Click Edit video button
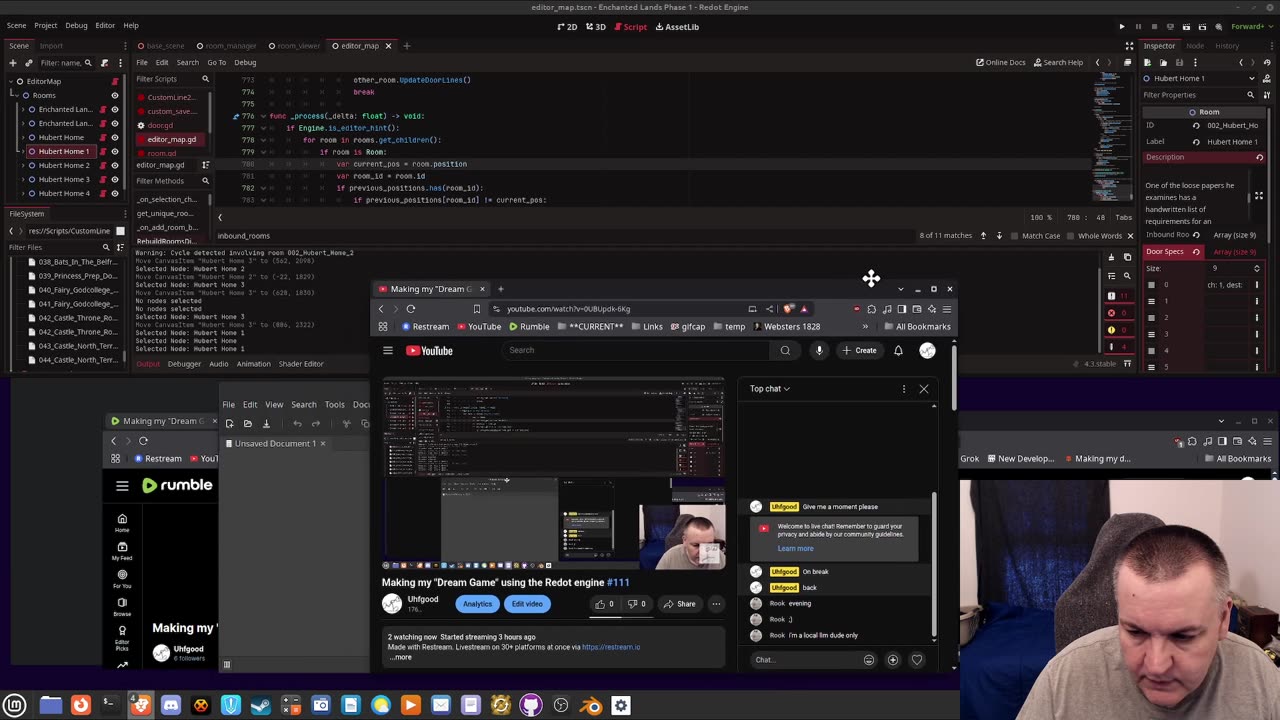The height and width of the screenshot is (720, 1280). pos(527,604)
